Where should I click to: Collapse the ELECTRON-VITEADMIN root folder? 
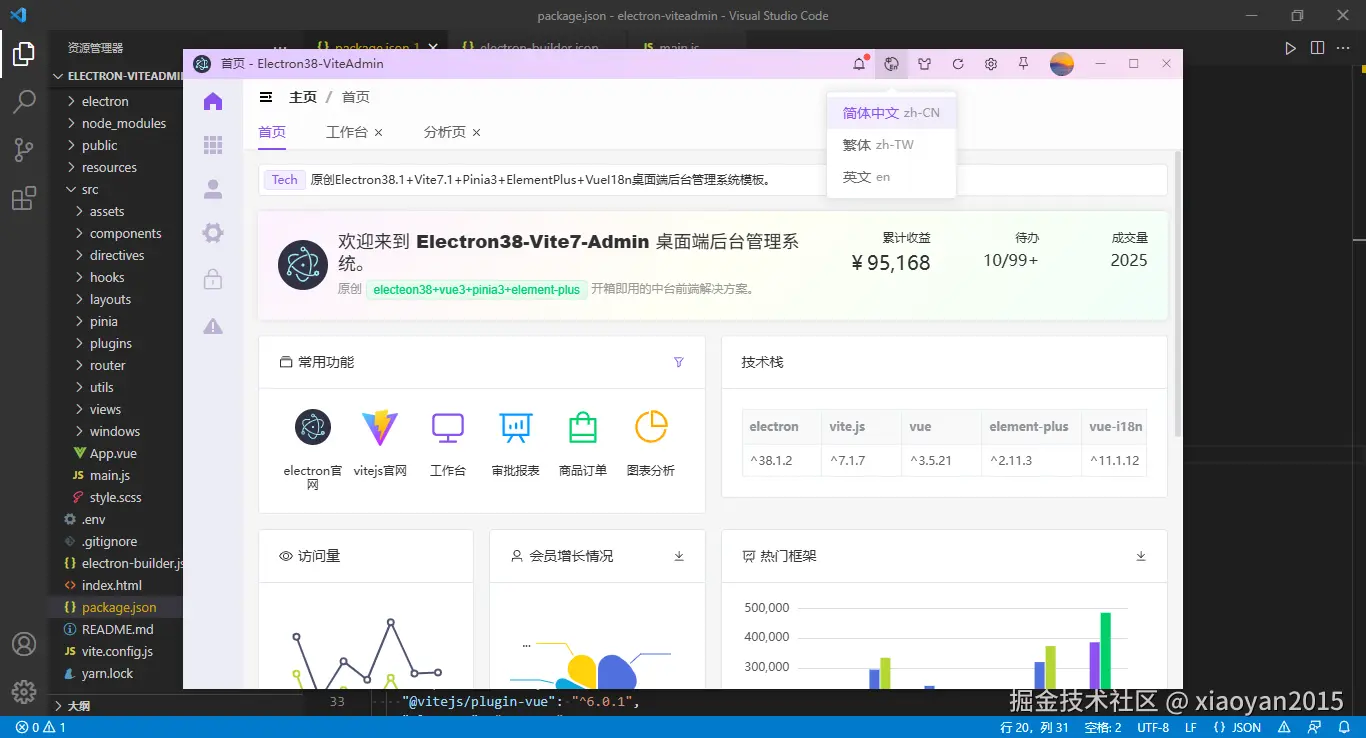click(x=116, y=76)
